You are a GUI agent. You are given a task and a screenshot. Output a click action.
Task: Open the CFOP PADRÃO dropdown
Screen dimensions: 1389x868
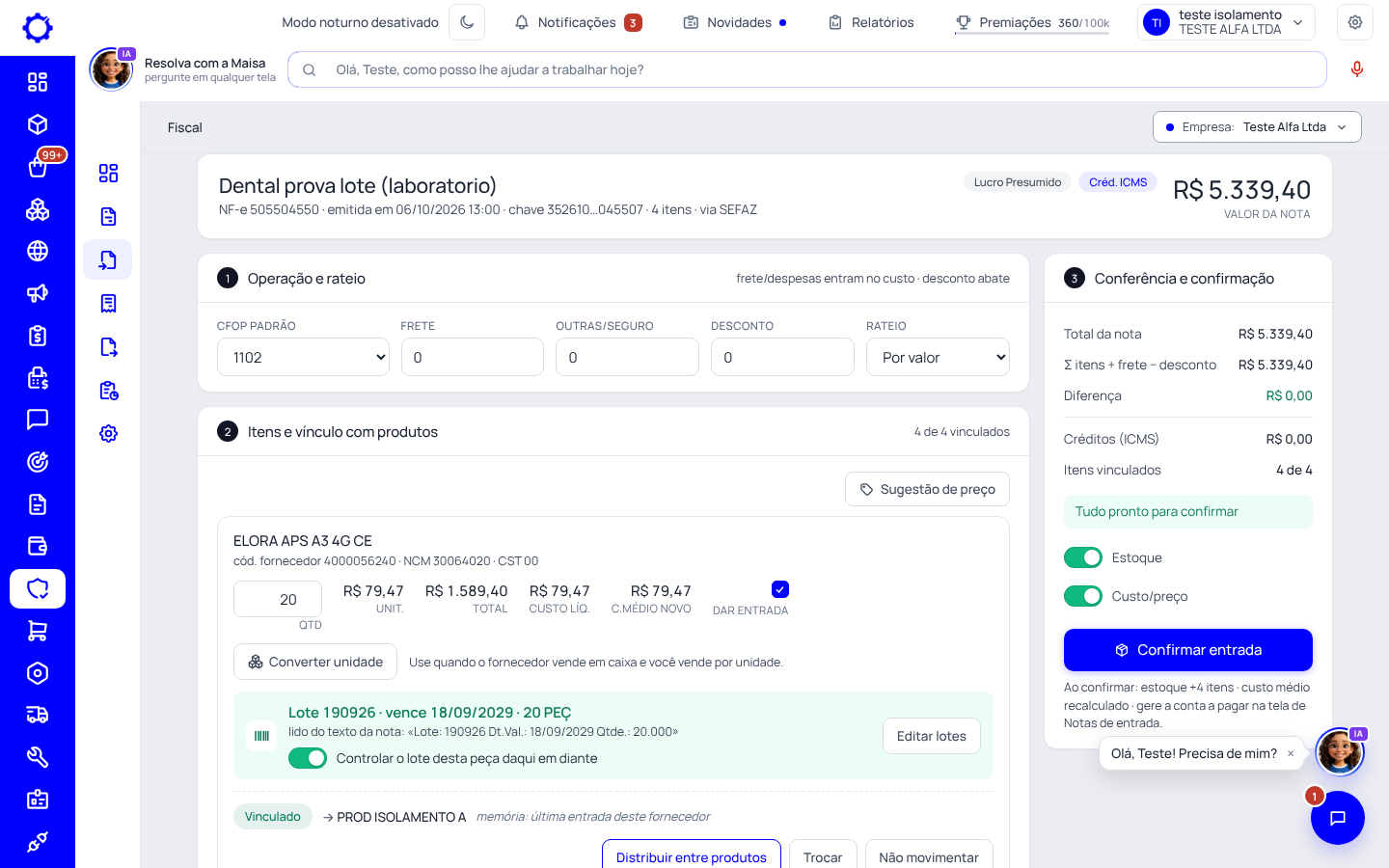pos(303,357)
